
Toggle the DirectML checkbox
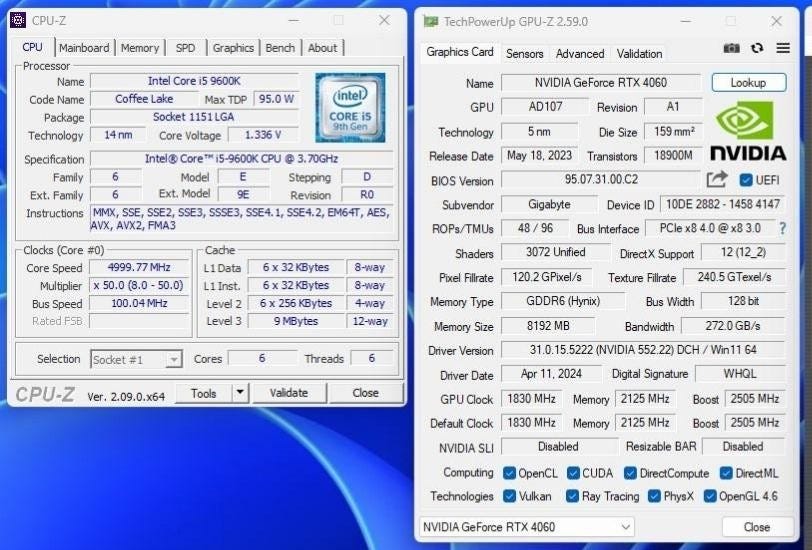pyautogui.click(x=726, y=473)
